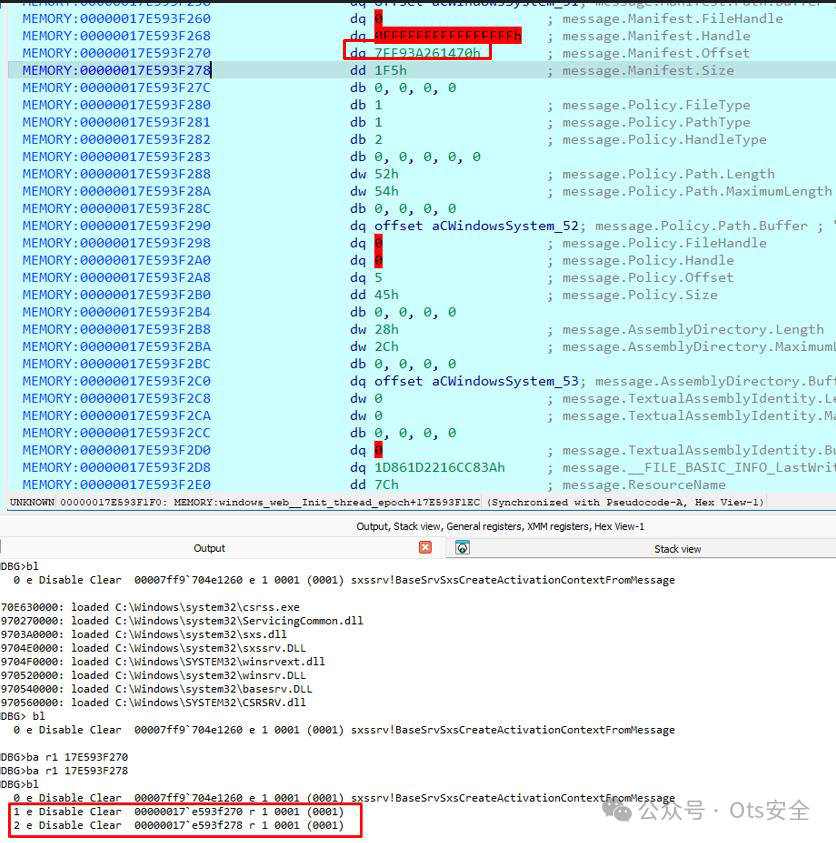Click the Stack view panel icon

(462, 548)
